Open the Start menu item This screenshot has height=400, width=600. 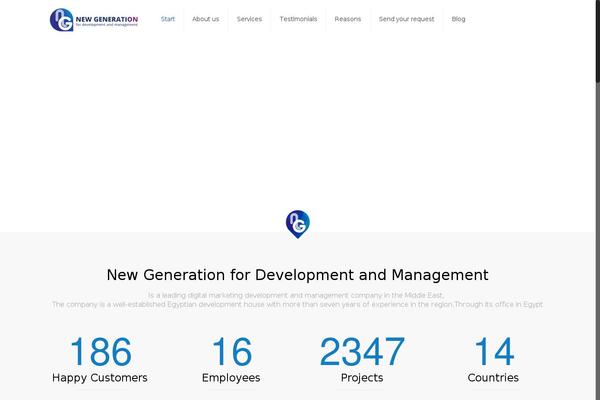[168, 19]
